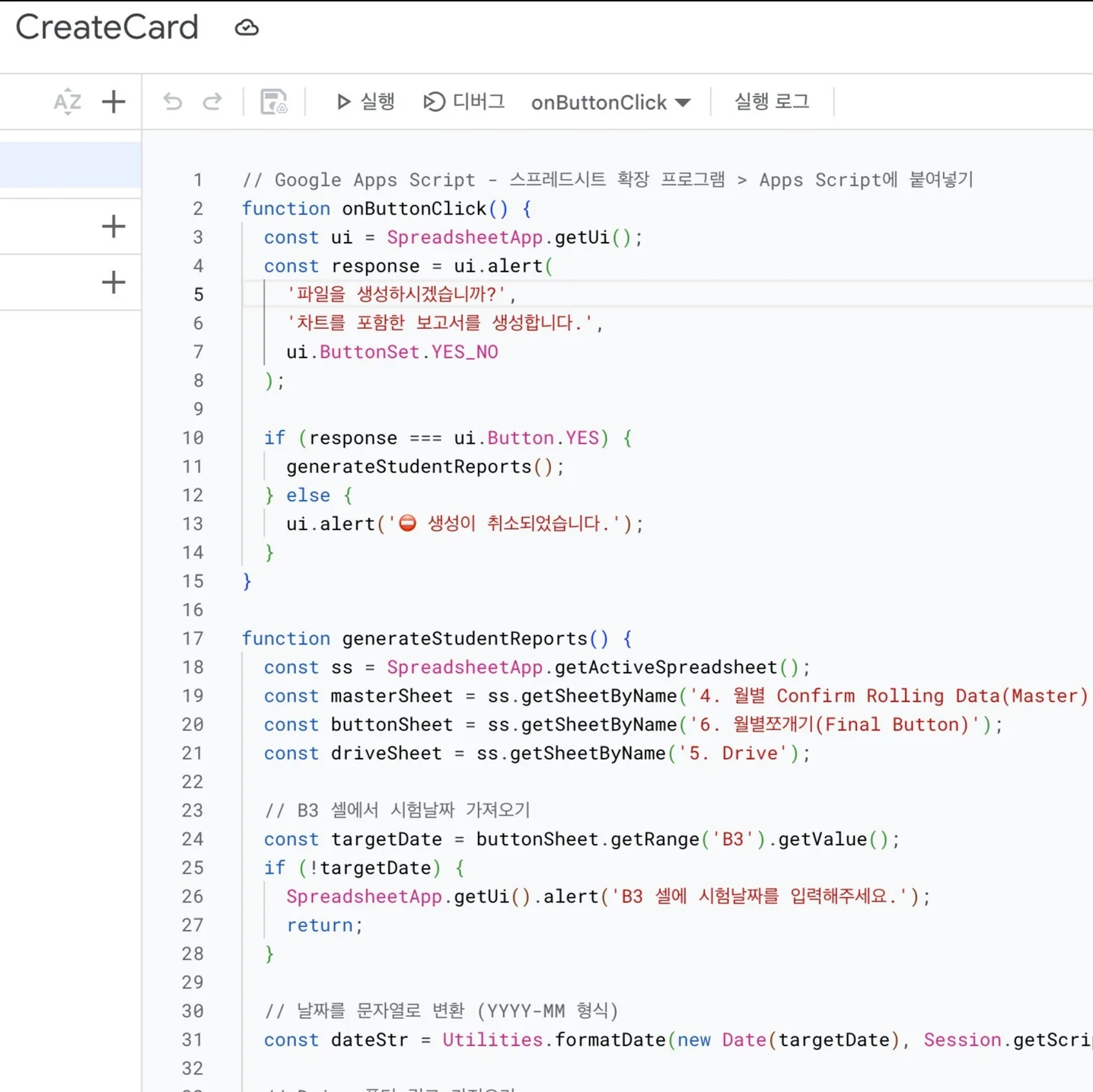Click 'dateStr' variable on line 31
Screen dimensions: 1093x1092
point(369,1040)
